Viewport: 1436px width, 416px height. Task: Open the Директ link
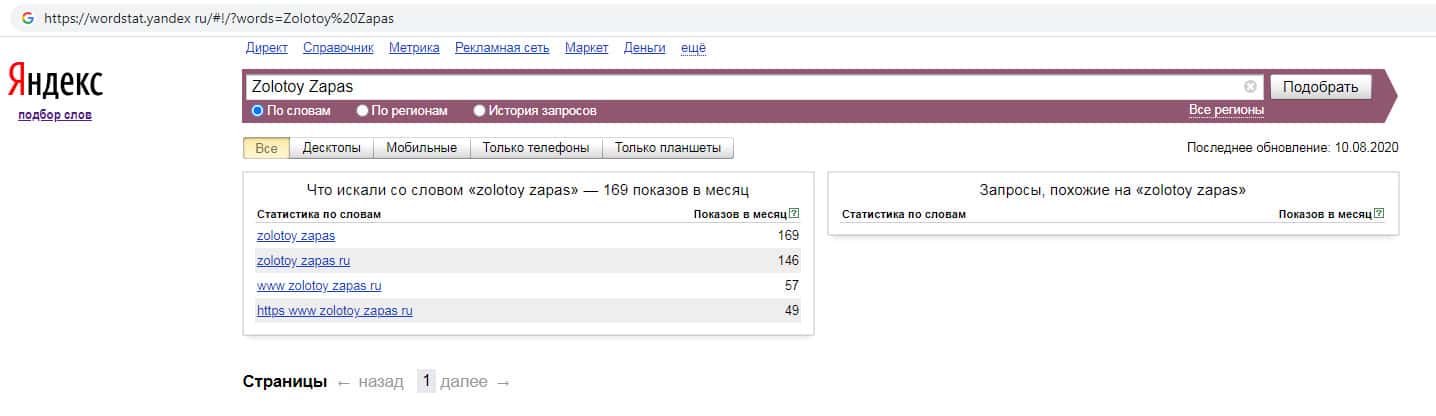coord(266,48)
